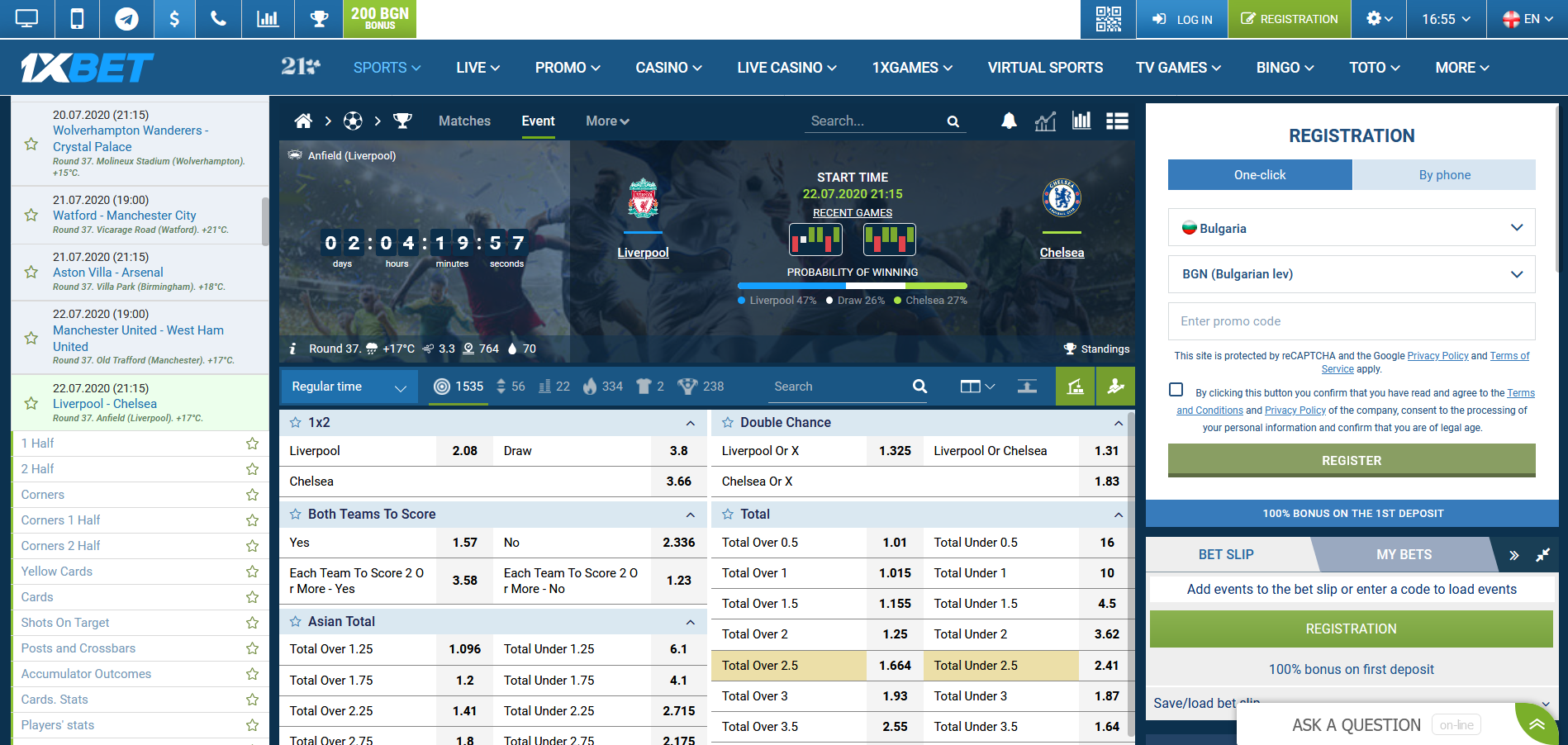This screenshot has width=1568, height=745.
Task: Open the BGN currency dropdown
Action: coord(1352,274)
